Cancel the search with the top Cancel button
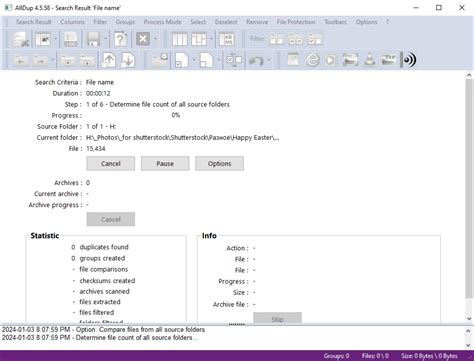474x361 pixels. tap(111, 164)
